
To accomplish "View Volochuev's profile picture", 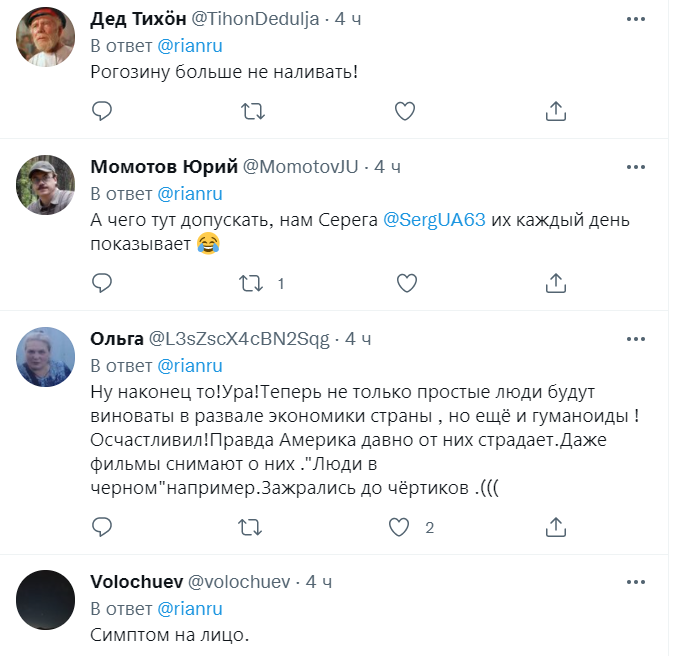I will [x=46, y=600].
